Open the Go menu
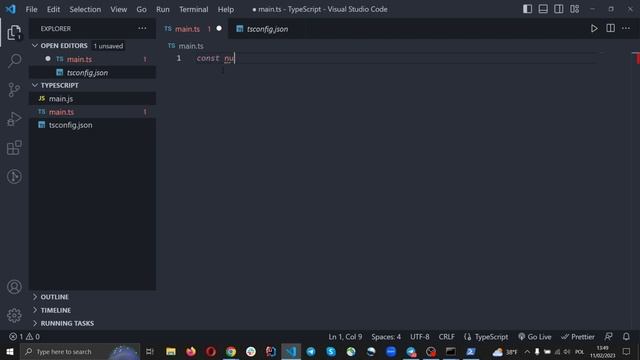 click(x=141, y=9)
